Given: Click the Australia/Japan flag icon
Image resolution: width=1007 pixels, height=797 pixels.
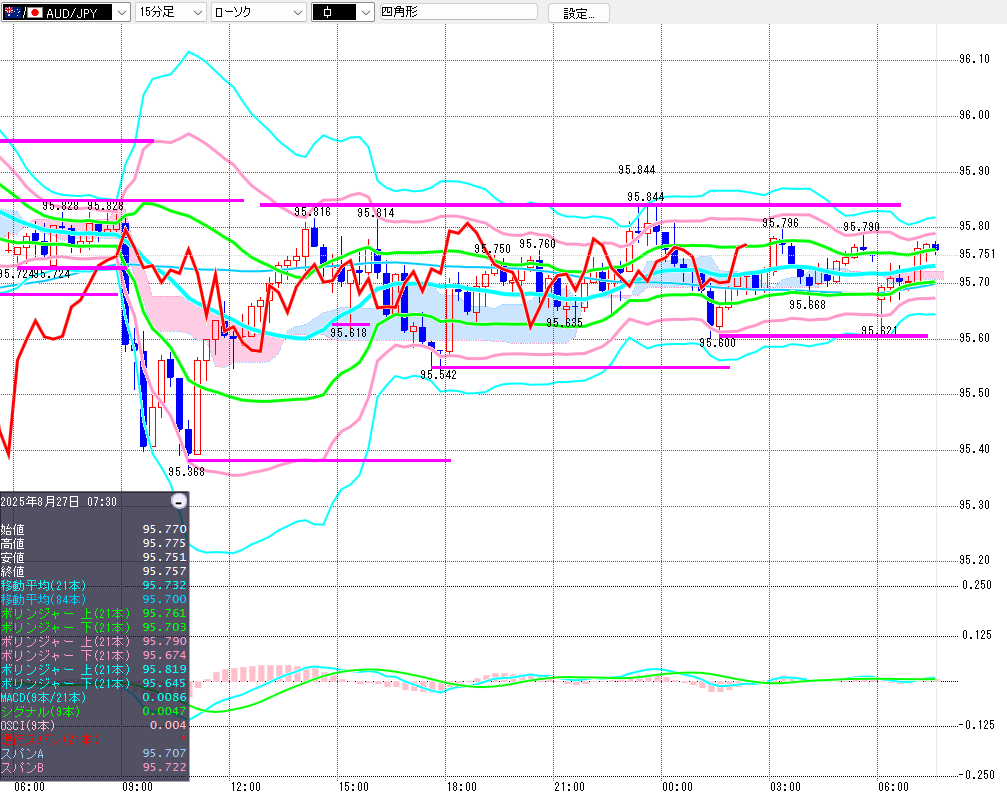Looking at the screenshot, I should pyautogui.click(x=23, y=12).
